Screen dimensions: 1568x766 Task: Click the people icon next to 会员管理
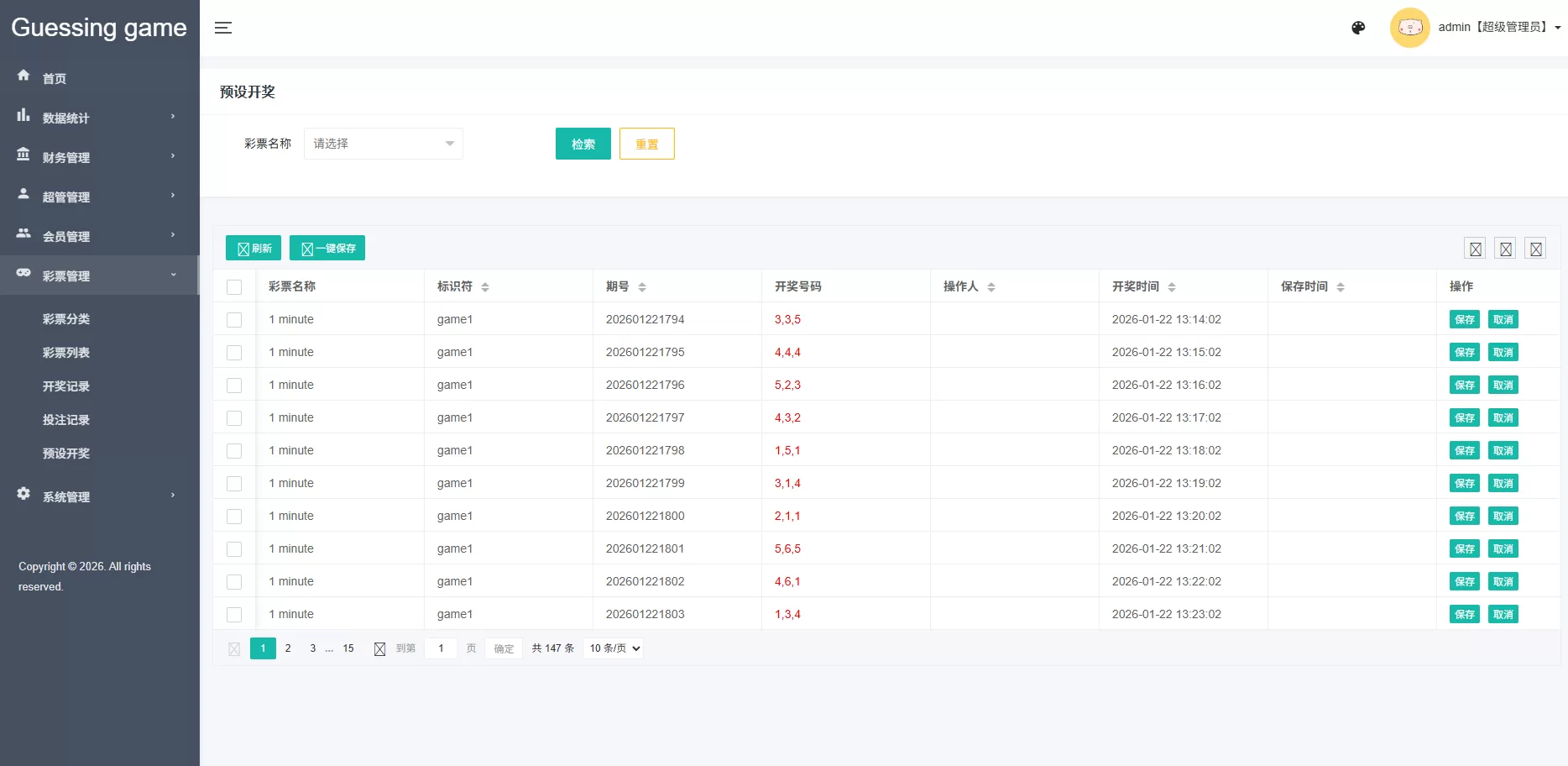pyautogui.click(x=24, y=233)
